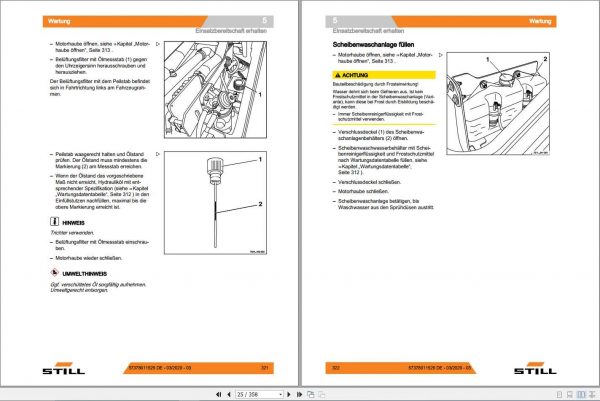Open the page number dropdown arrow

[x=281, y=394]
